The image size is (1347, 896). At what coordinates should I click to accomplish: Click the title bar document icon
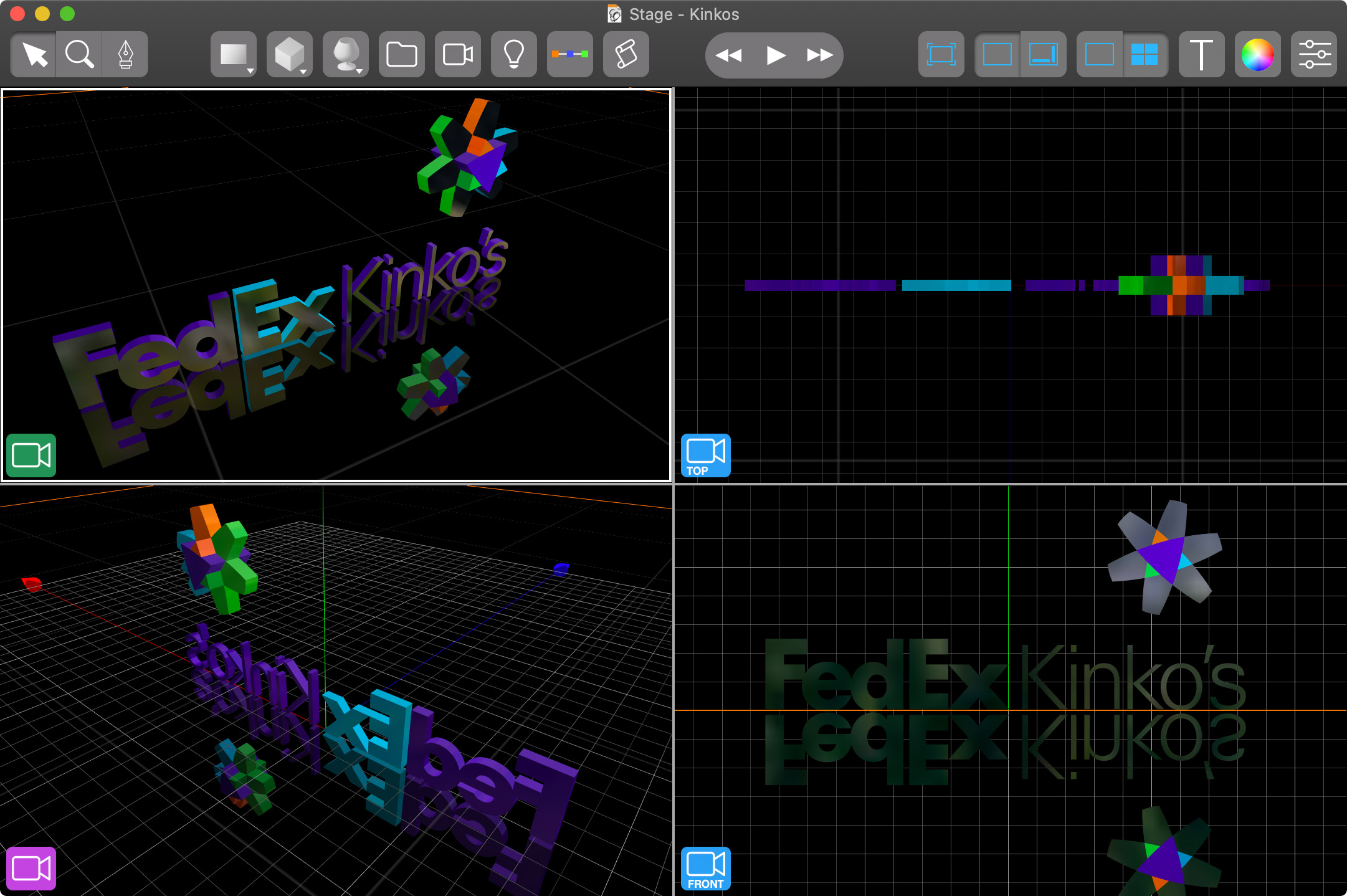[614, 14]
